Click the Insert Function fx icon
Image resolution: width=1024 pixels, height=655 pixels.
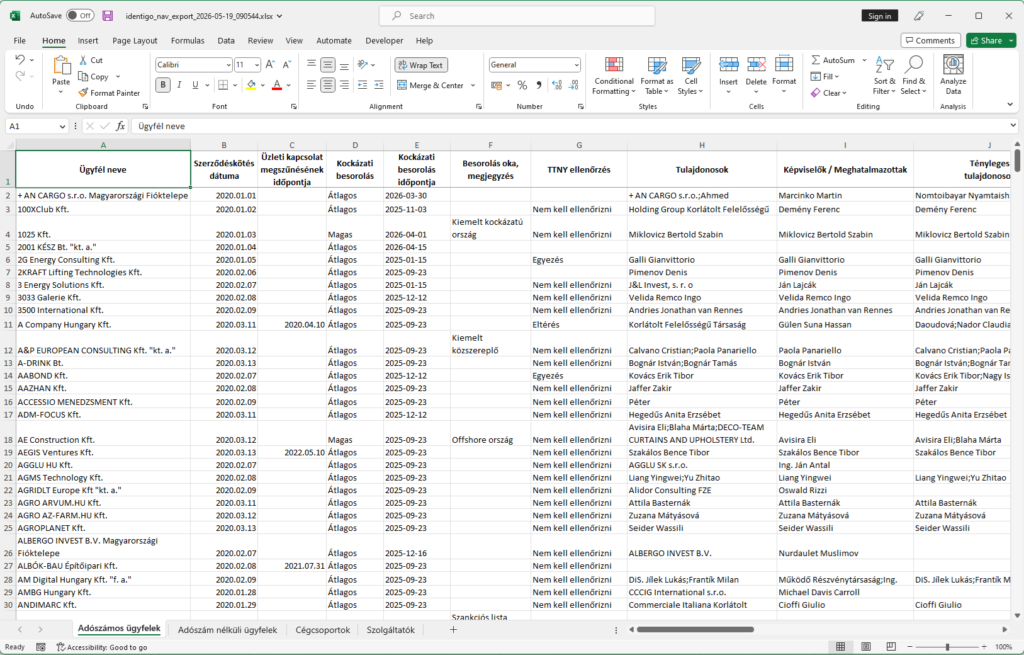[x=120, y=126]
